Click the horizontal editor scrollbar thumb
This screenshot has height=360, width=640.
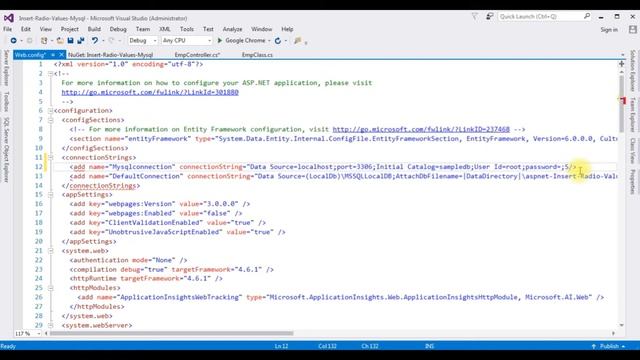tap(171, 333)
